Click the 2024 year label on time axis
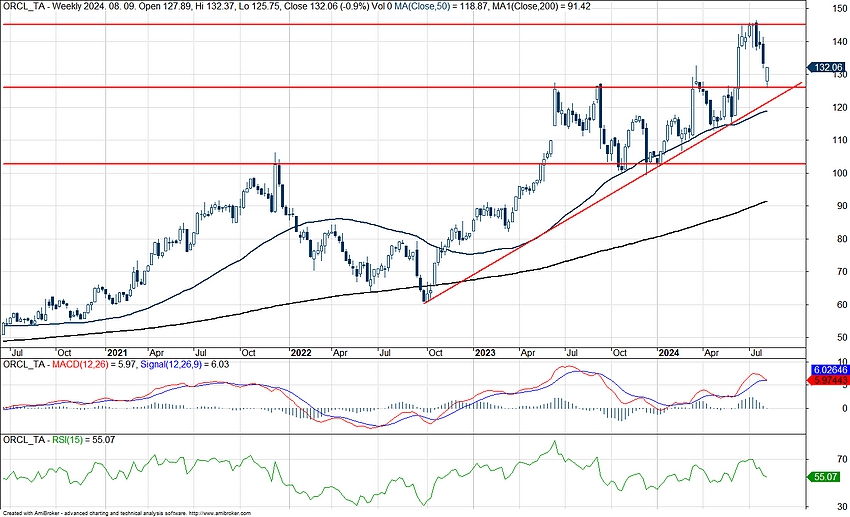 (669, 353)
